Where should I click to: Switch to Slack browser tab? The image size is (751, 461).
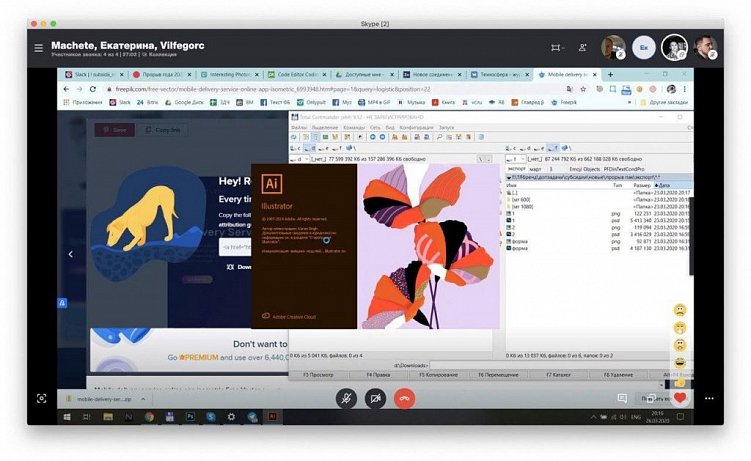[94, 75]
